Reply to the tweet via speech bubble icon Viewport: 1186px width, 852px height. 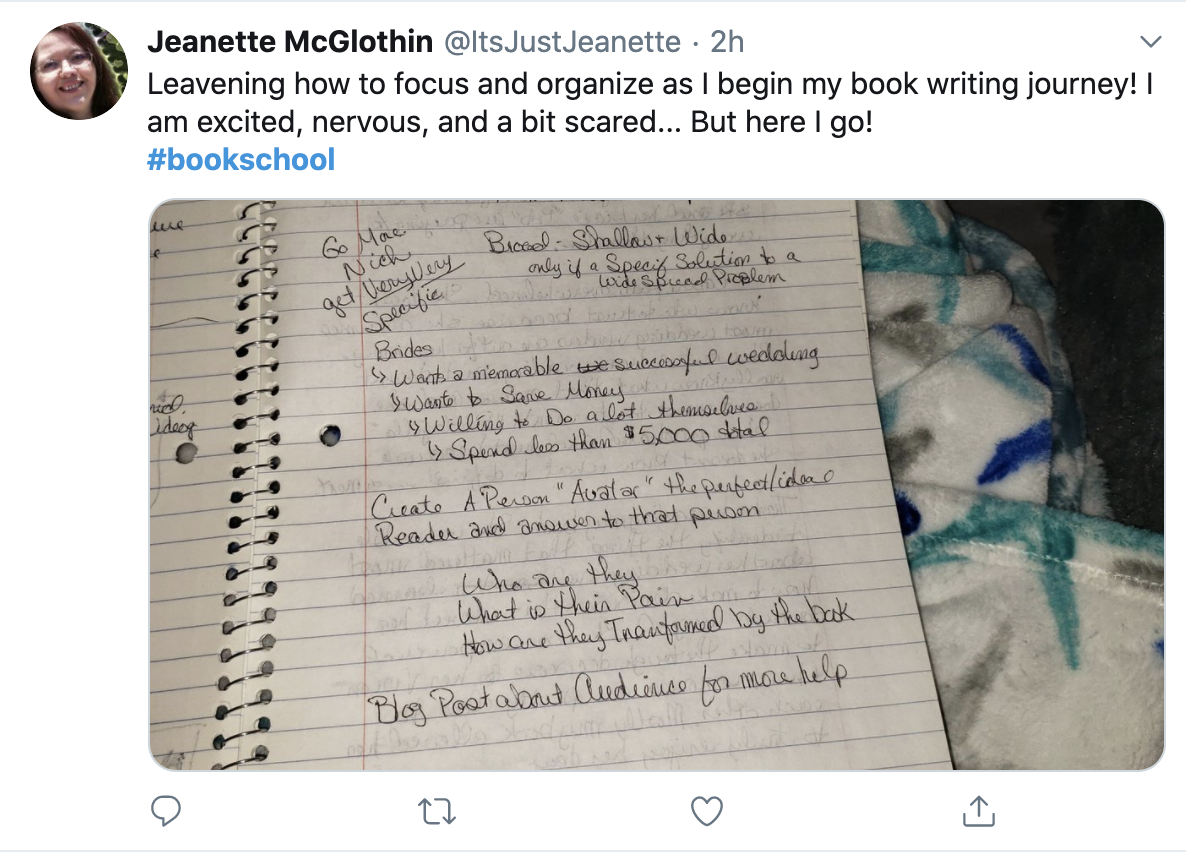pos(166,812)
